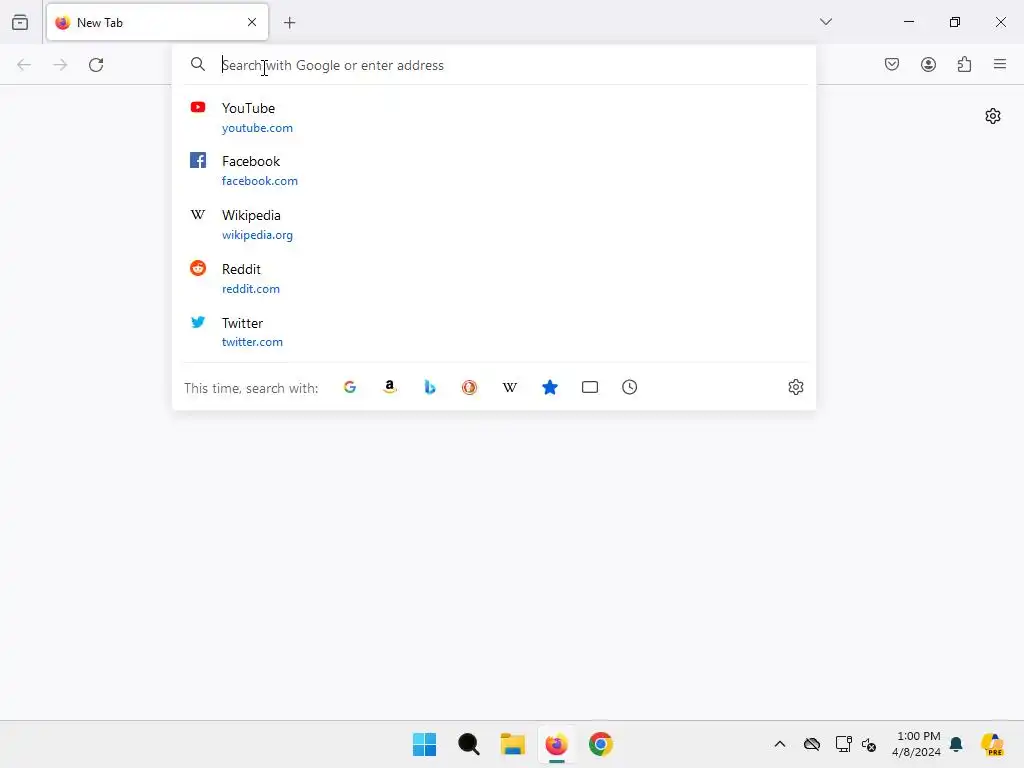This screenshot has height=768, width=1024.
Task: Open the muted volume tray icon
Action: tap(869, 744)
